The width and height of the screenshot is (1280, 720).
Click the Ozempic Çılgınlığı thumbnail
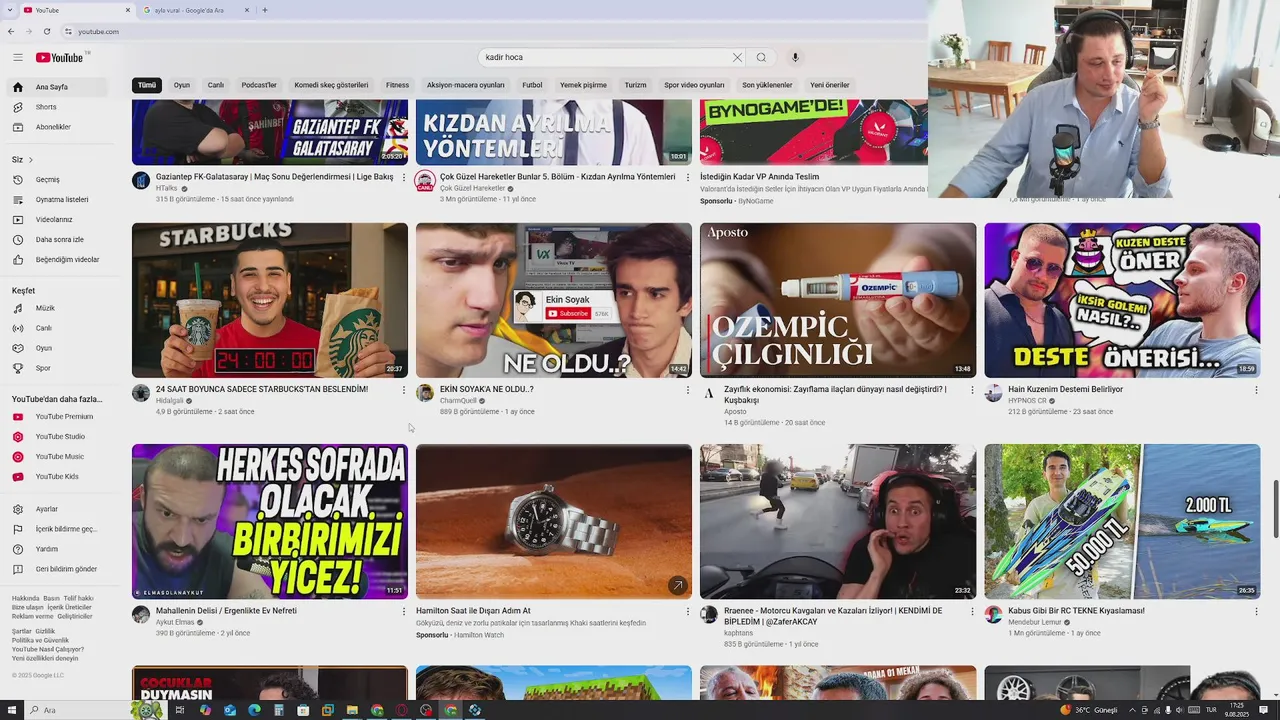point(838,300)
